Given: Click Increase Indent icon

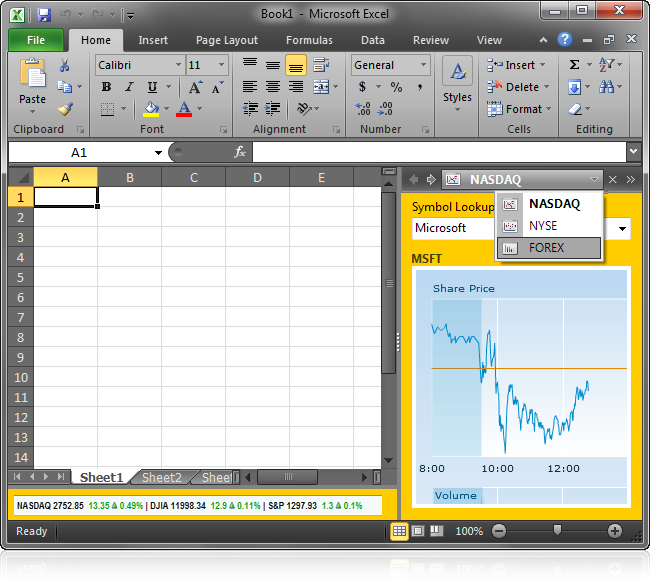Looking at the screenshot, I should click(x=272, y=109).
